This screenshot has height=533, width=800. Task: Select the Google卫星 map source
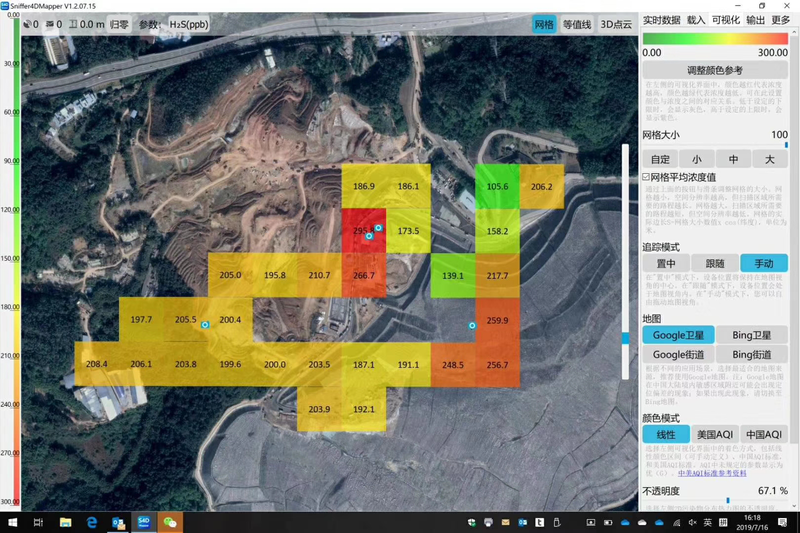tap(678, 335)
